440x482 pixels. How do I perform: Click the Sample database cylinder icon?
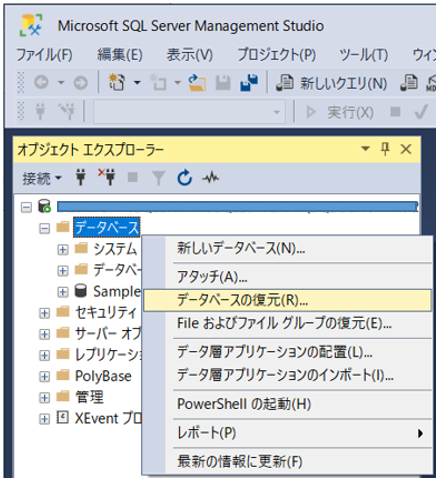coord(80,291)
